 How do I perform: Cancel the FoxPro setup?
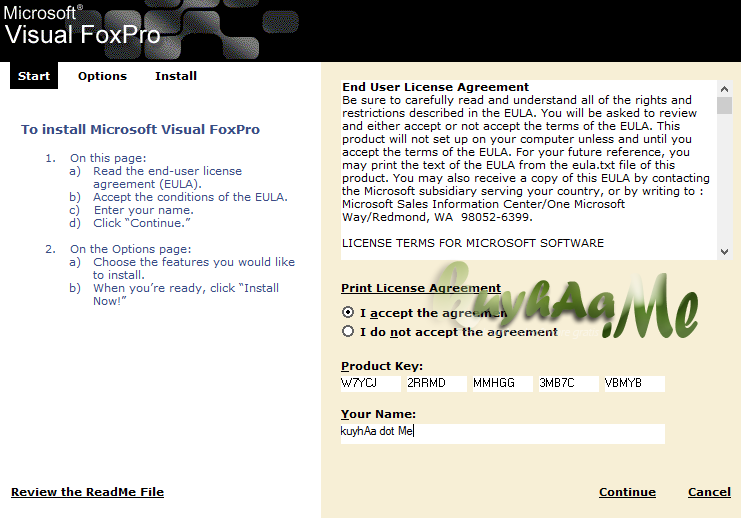coord(709,492)
